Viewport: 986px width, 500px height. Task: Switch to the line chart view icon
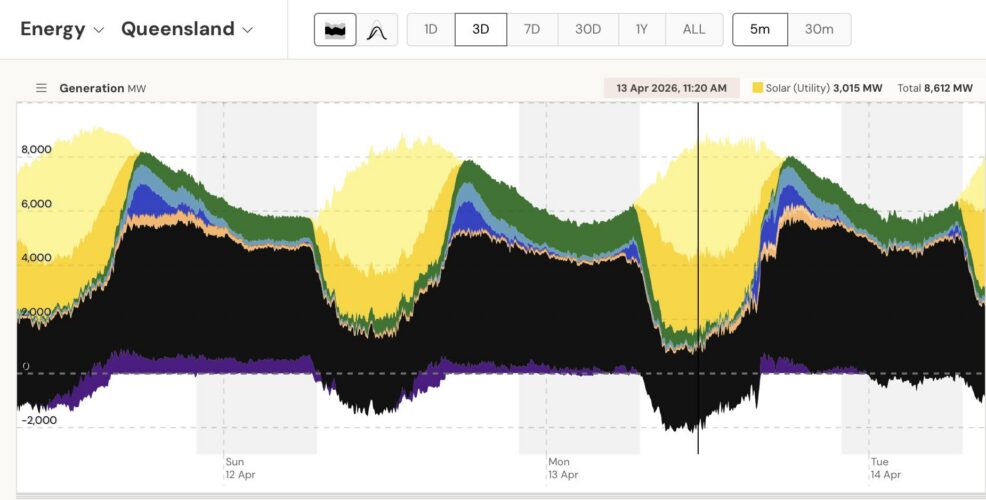[377, 30]
